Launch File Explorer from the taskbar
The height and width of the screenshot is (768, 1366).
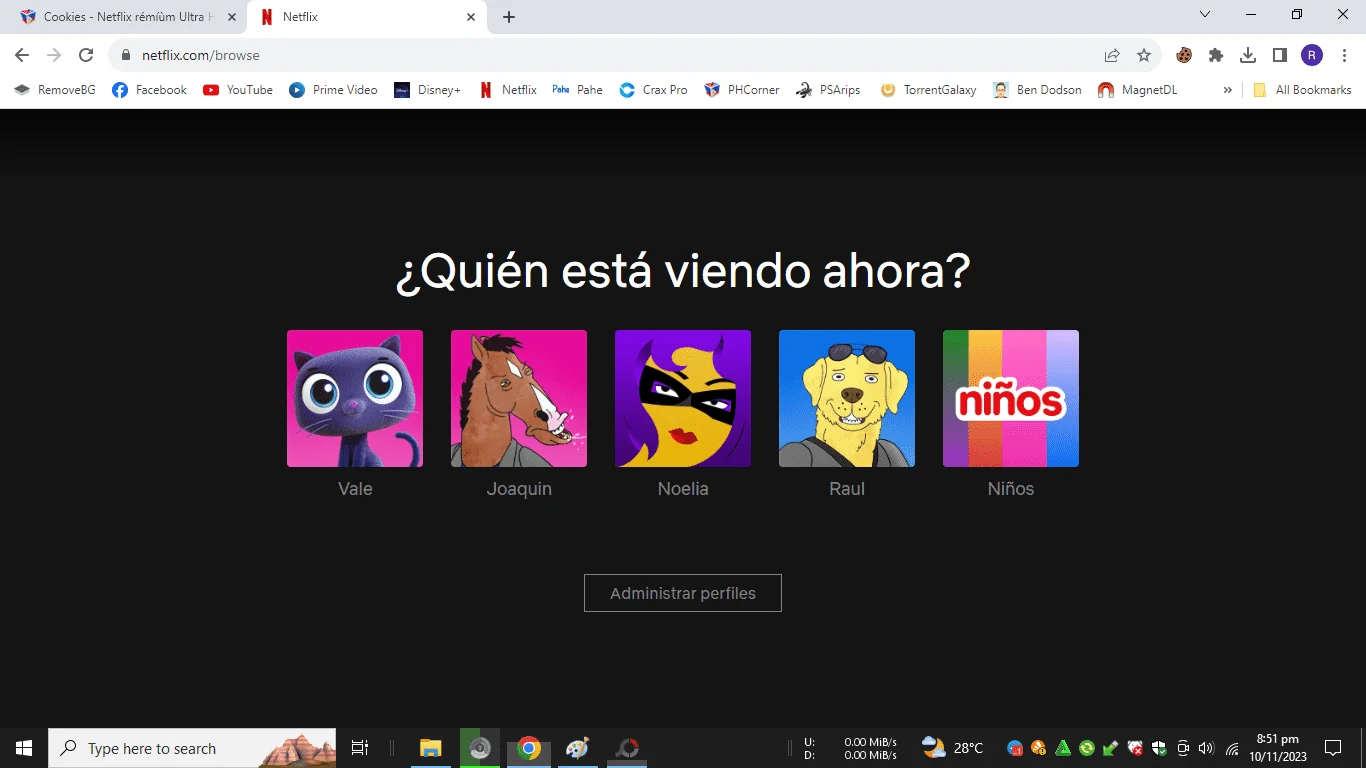[x=431, y=748]
